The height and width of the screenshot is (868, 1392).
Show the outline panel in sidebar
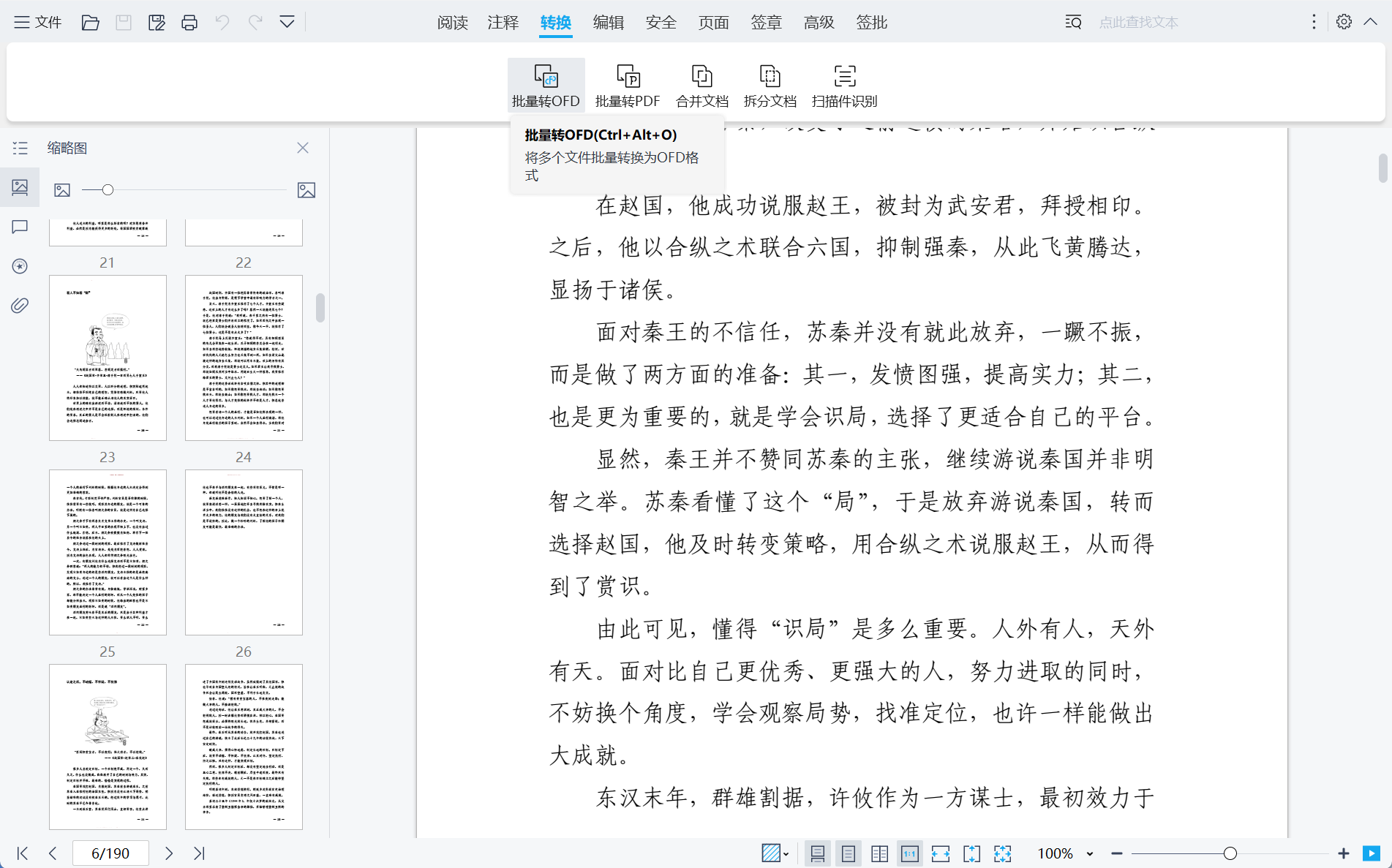pos(20,148)
